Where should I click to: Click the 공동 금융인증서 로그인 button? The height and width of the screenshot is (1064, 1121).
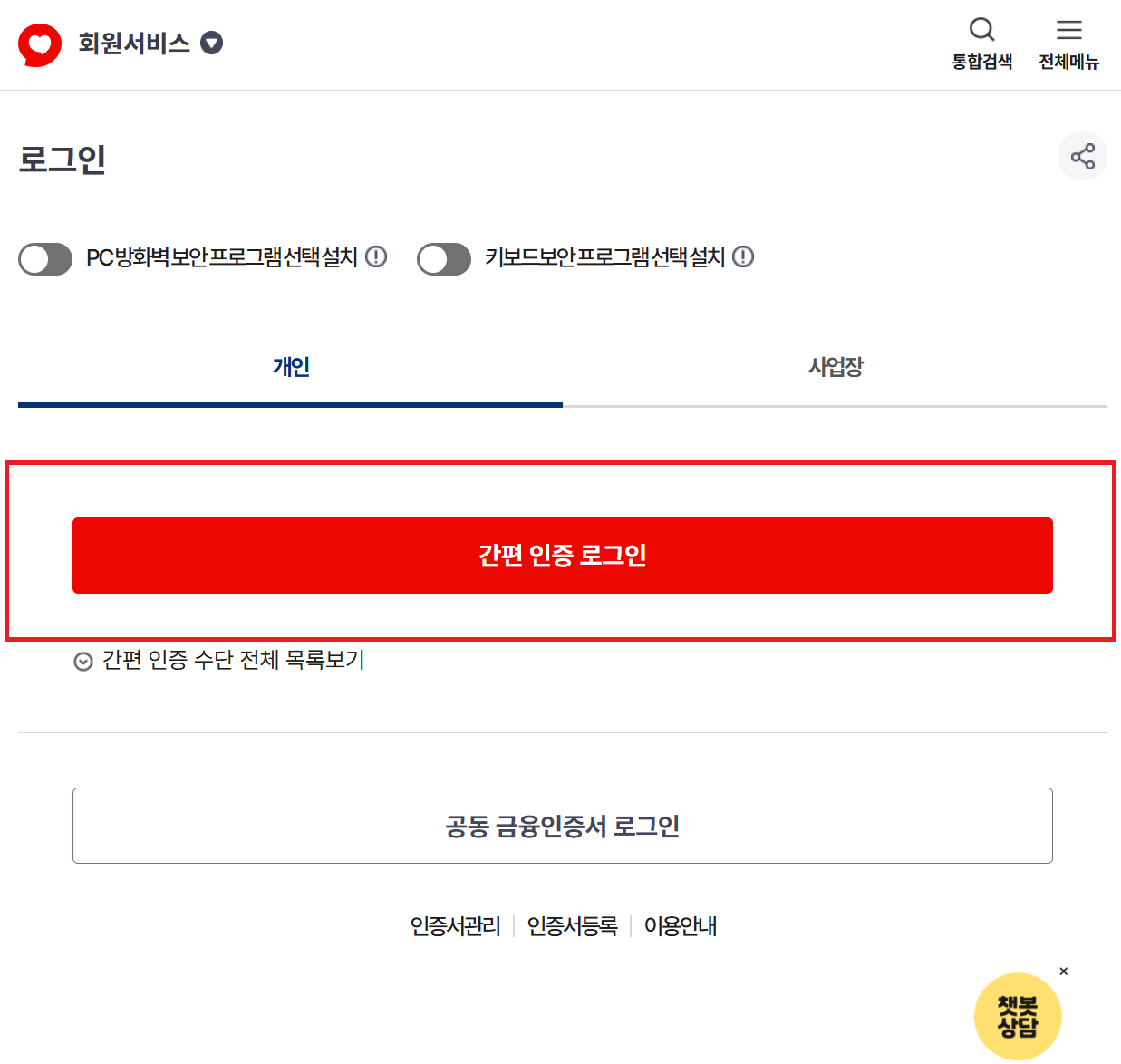coord(562,826)
